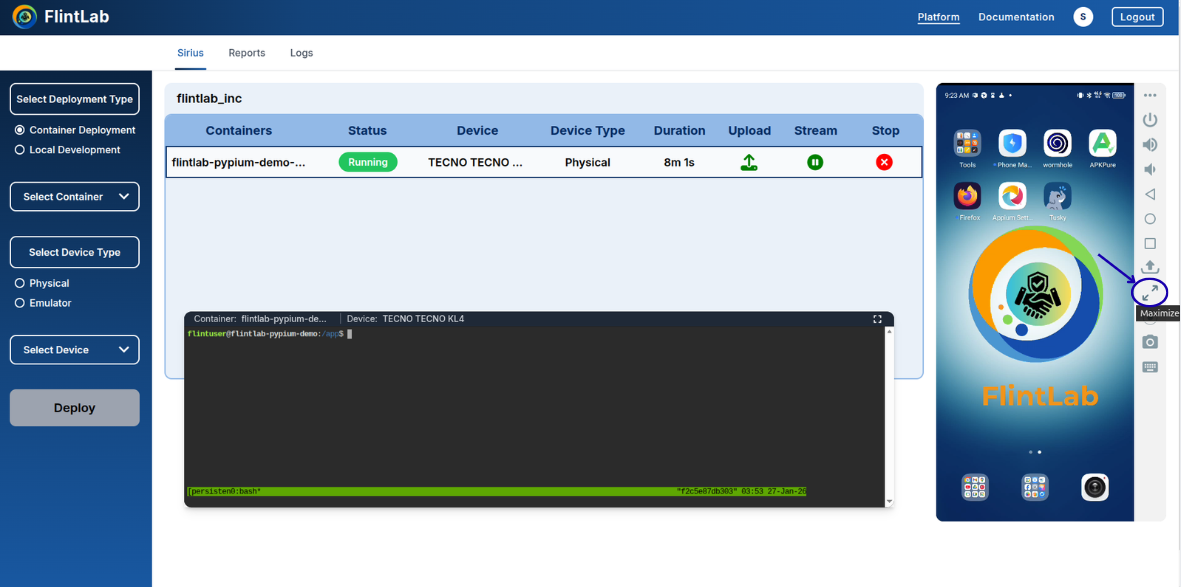Screen dimensions: 1181x587
Task: Lower device volume with Volume Down icon
Action: (1149, 169)
